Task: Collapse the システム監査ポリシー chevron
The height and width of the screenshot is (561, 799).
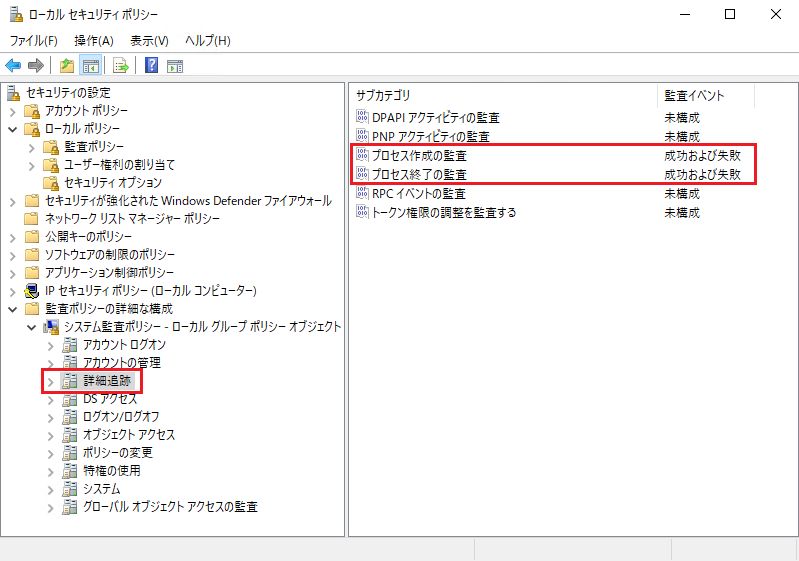Action: coord(32,327)
